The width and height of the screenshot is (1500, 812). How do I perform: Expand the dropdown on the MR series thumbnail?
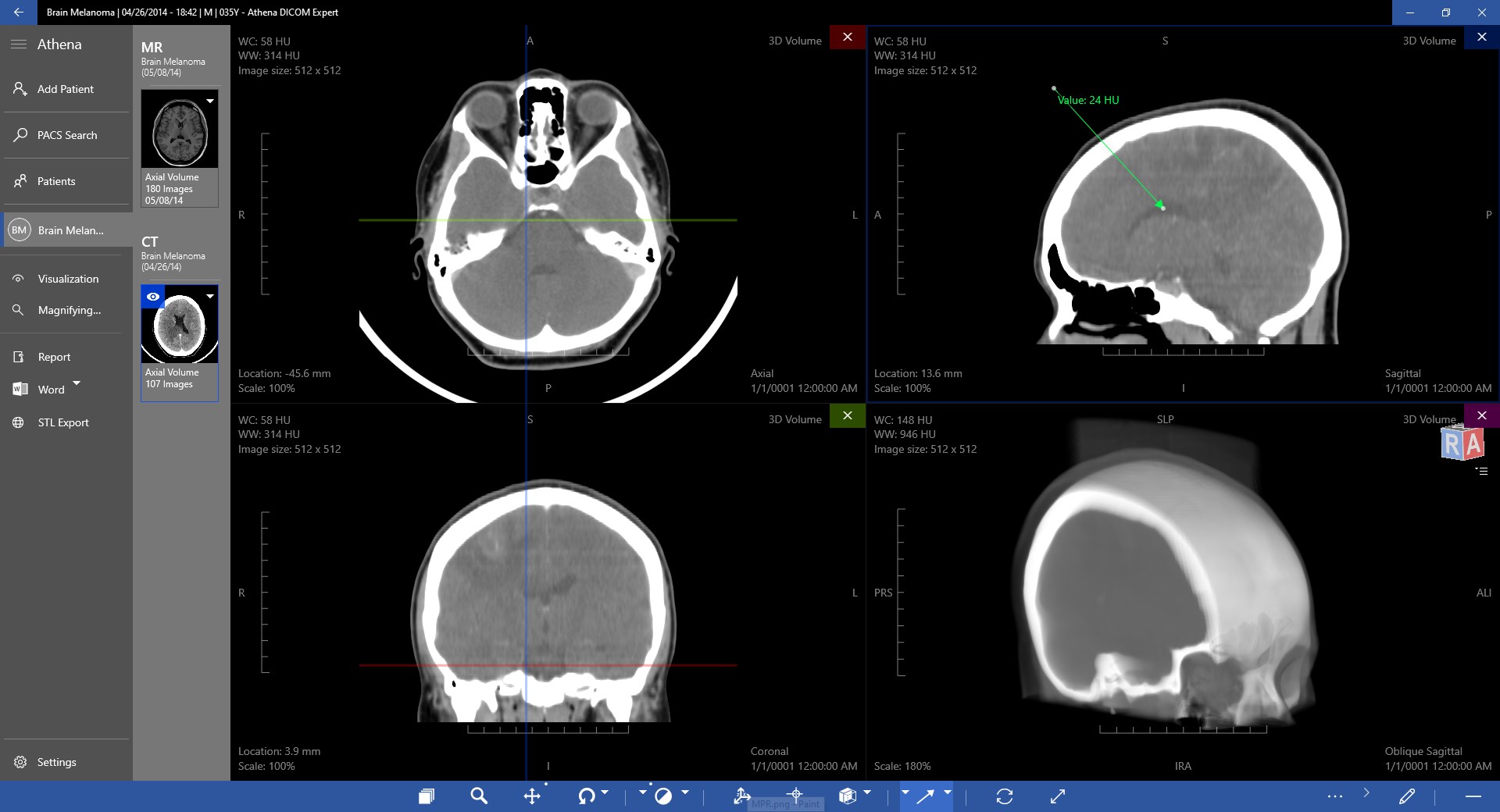(x=210, y=101)
